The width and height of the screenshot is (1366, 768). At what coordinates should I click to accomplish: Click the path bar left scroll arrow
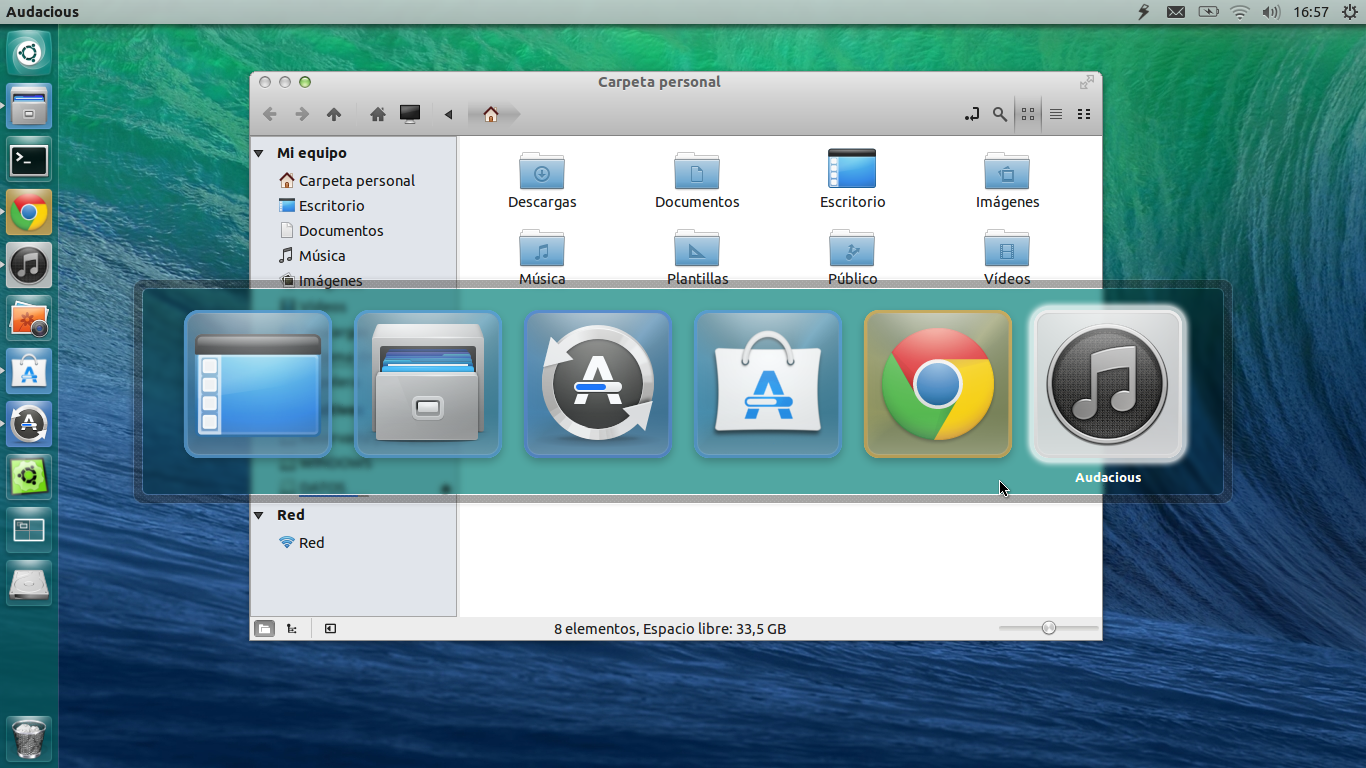(448, 114)
